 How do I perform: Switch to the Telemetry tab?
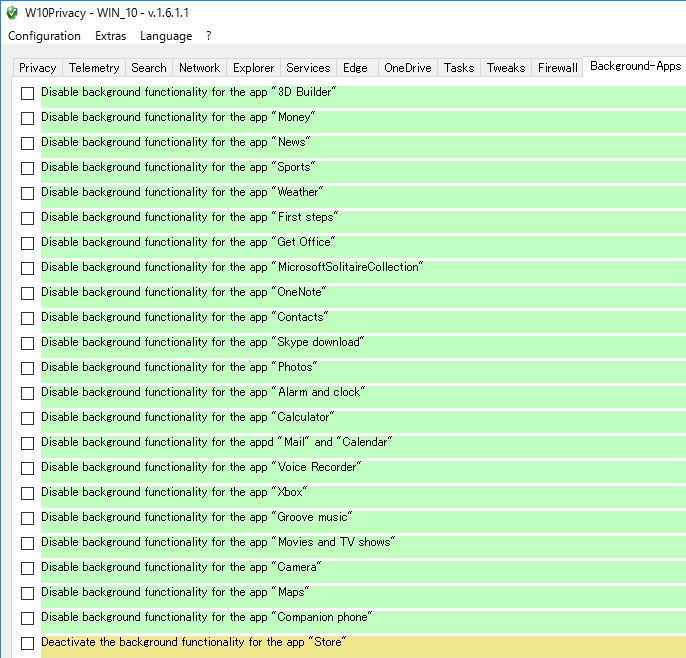[94, 68]
